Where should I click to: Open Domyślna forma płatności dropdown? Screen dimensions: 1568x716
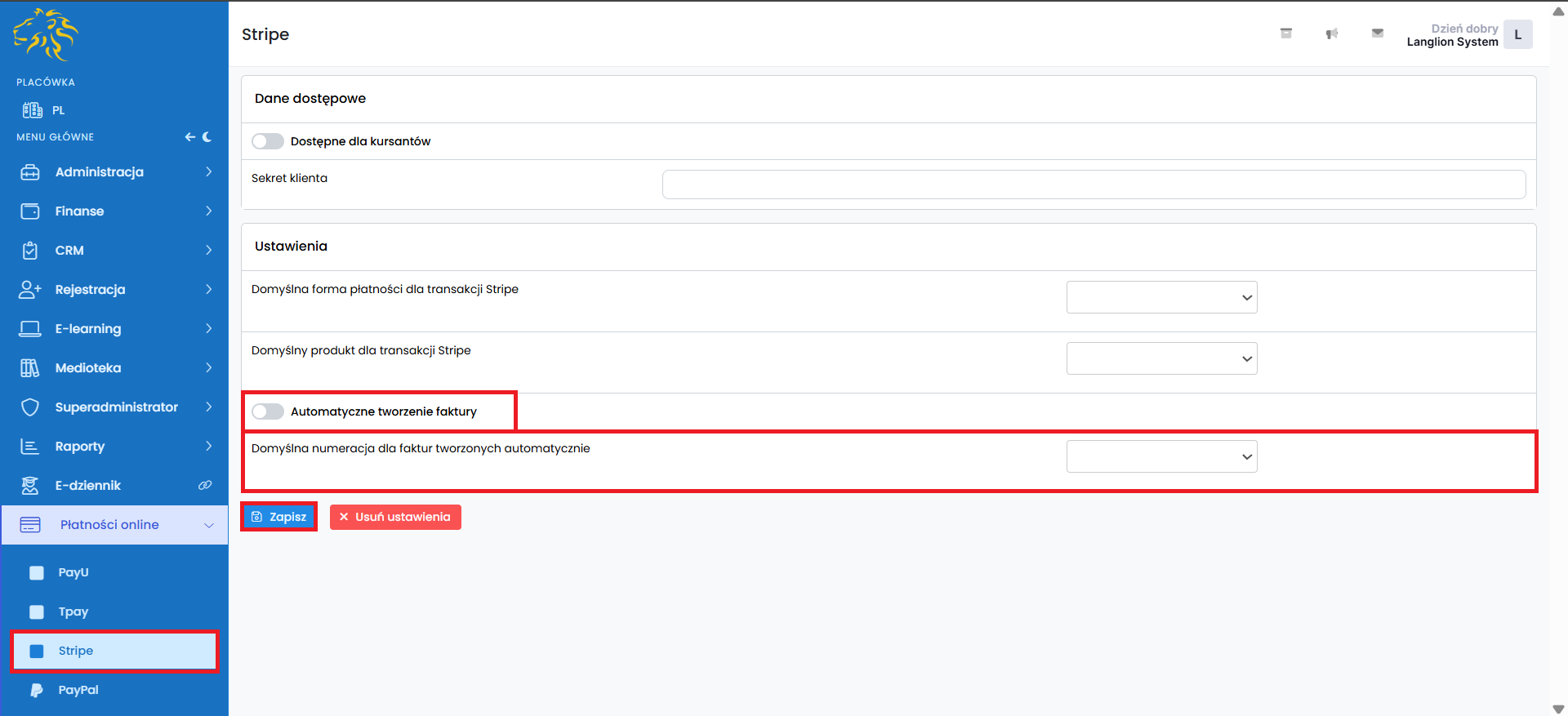click(1160, 297)
